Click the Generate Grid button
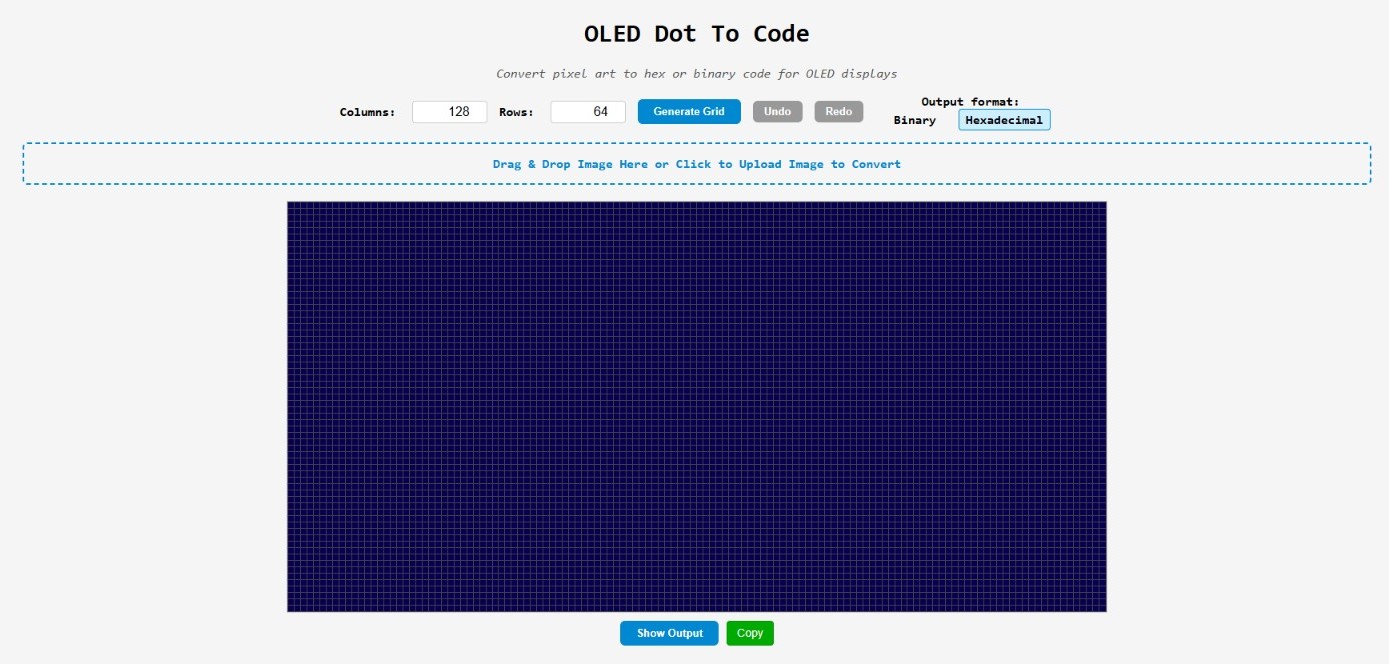Screen dimensions: 1389x664 coord(689,112)
